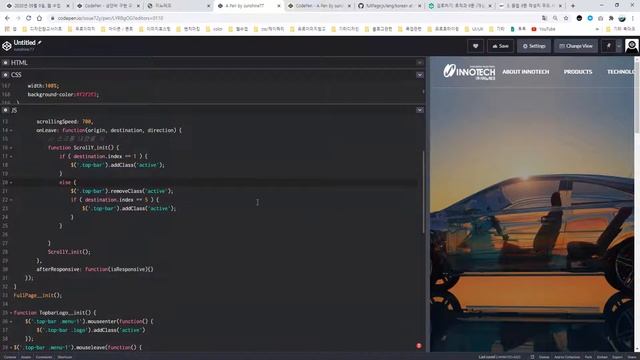
Task: Click 'scrollingSpeed: 700,' code line
Action: (x=65, y=122)
